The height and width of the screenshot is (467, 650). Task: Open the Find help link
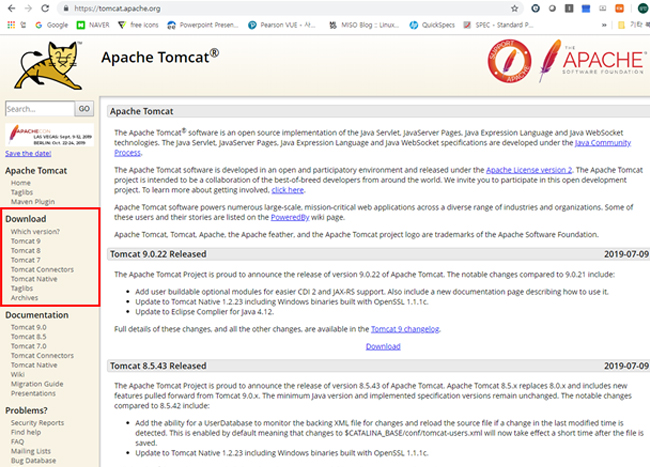click(26, 433)
